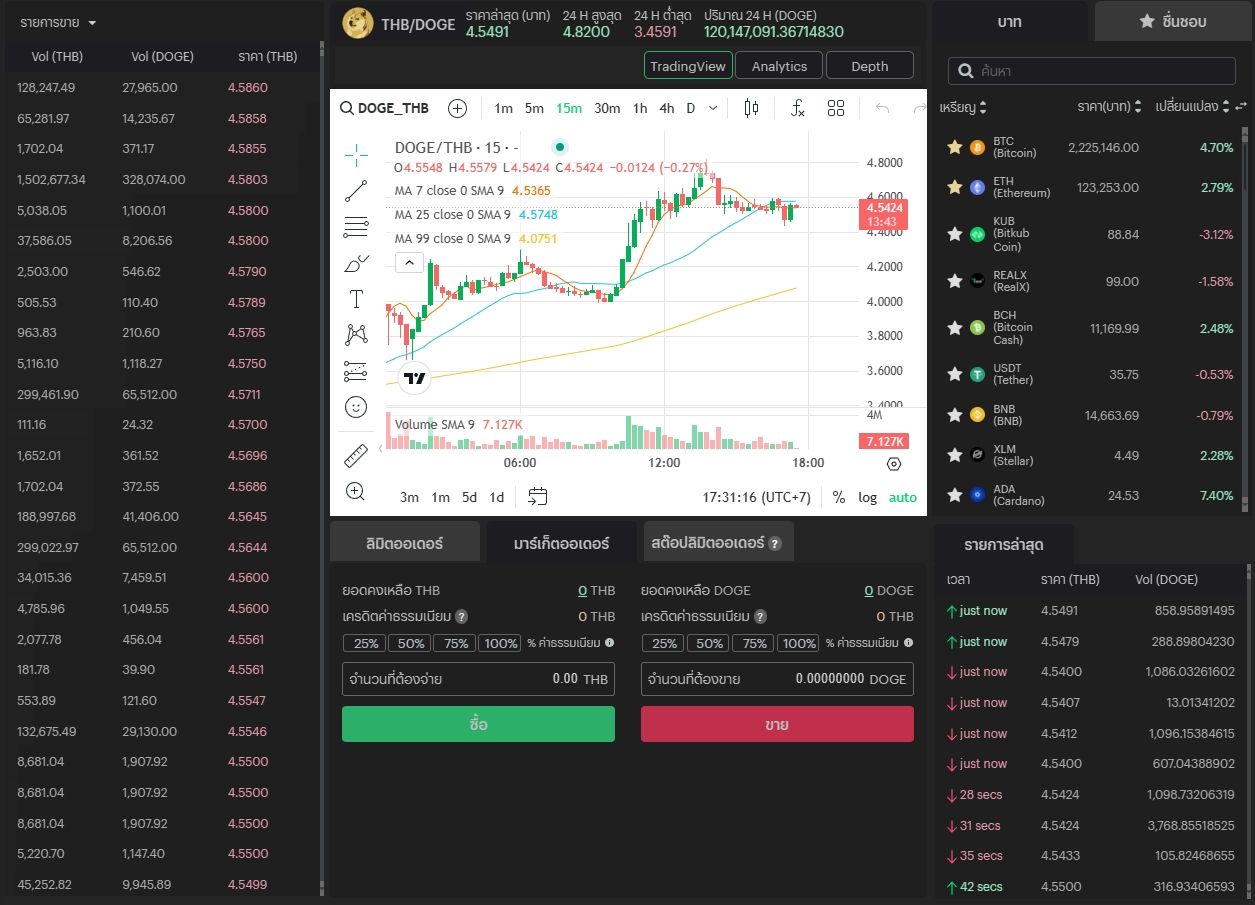This screenshot has width=1255, height=905.
Task: Sort the coin list by เปลี่ยนแปลง column
Action: point(1192,107)
